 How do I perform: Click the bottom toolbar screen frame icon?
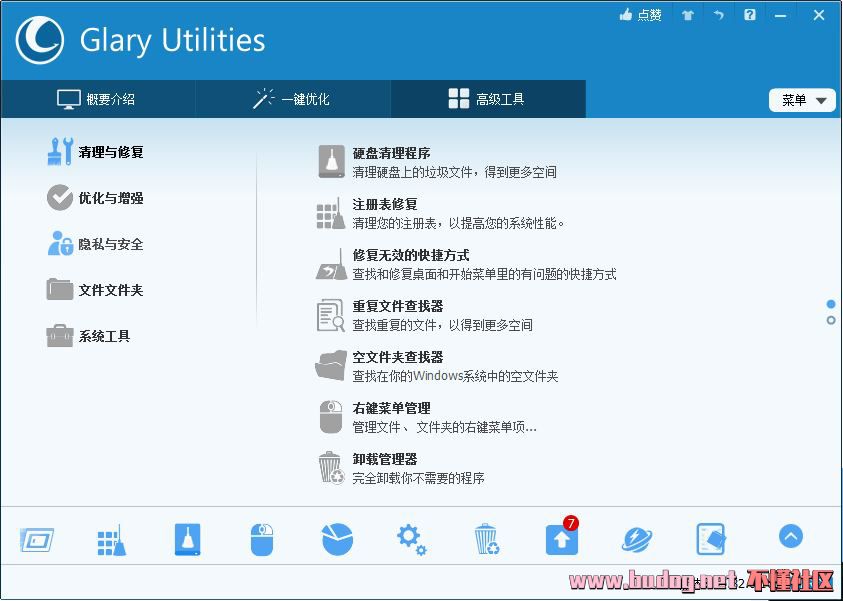pyautogui.click(x=37, y=540)
